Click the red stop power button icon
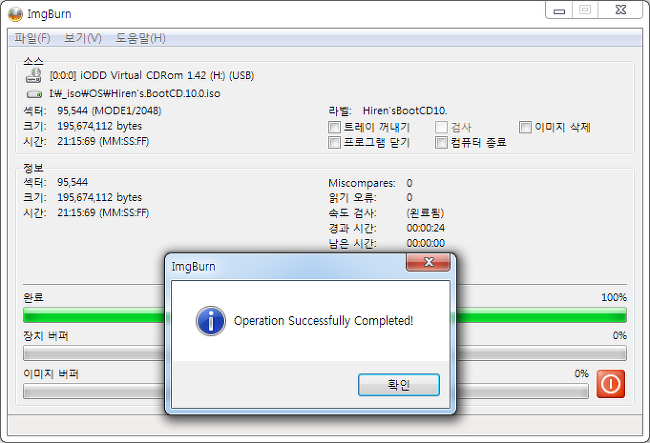650x443 pixels. (611, 384)
